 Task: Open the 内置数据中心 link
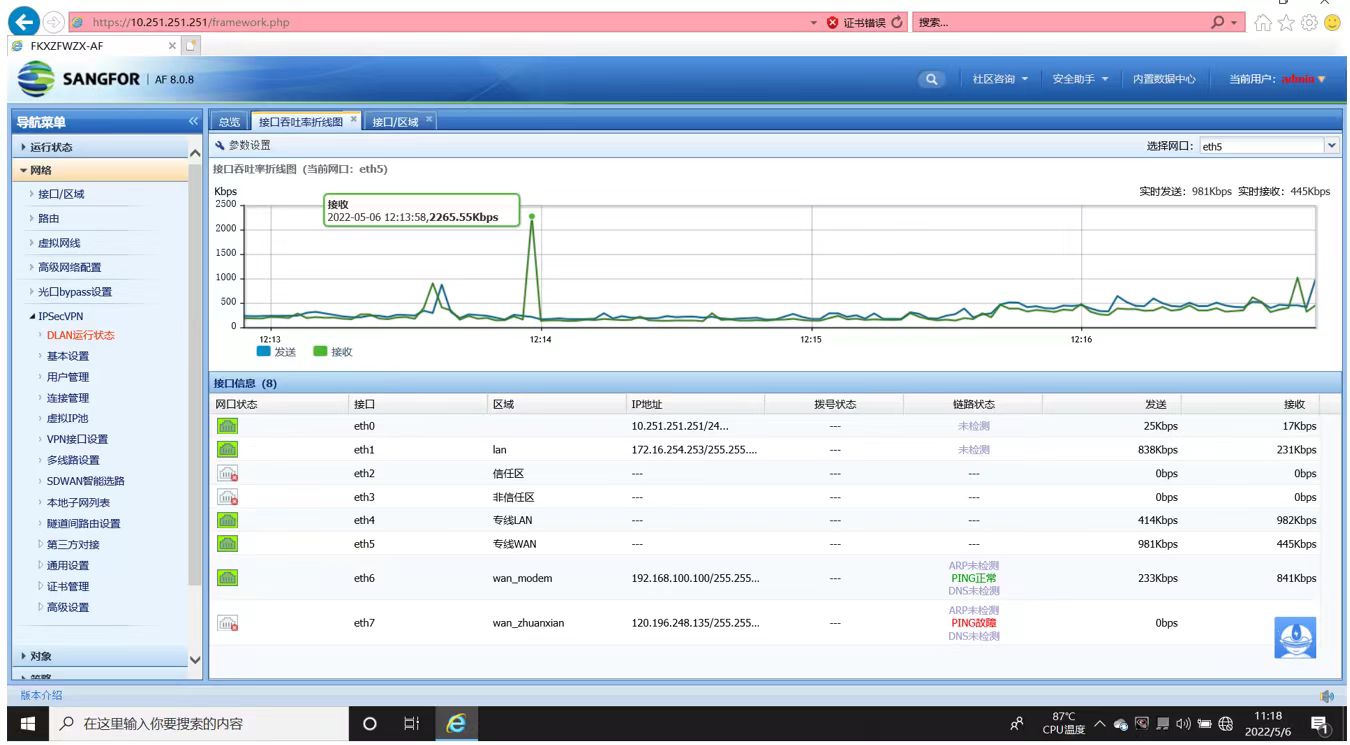coord(1163,80)
